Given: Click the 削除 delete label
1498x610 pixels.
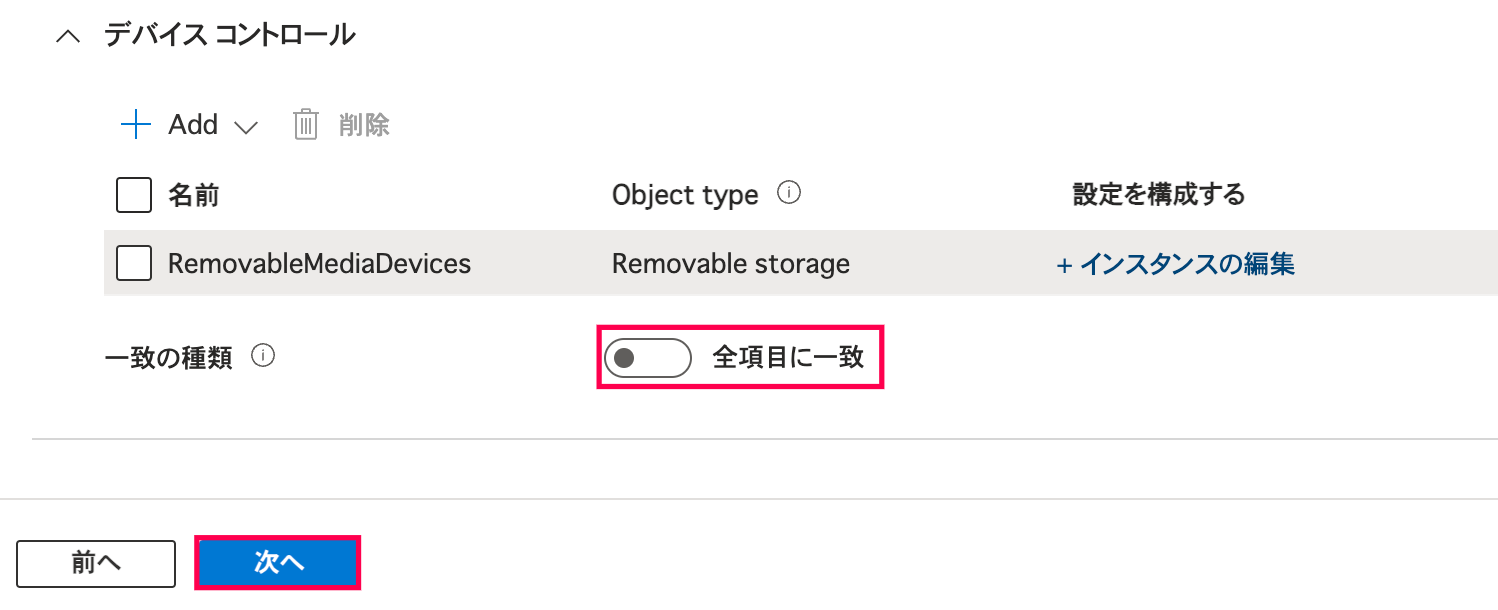Looking at the screenshot, I should [x=364, y=125].
